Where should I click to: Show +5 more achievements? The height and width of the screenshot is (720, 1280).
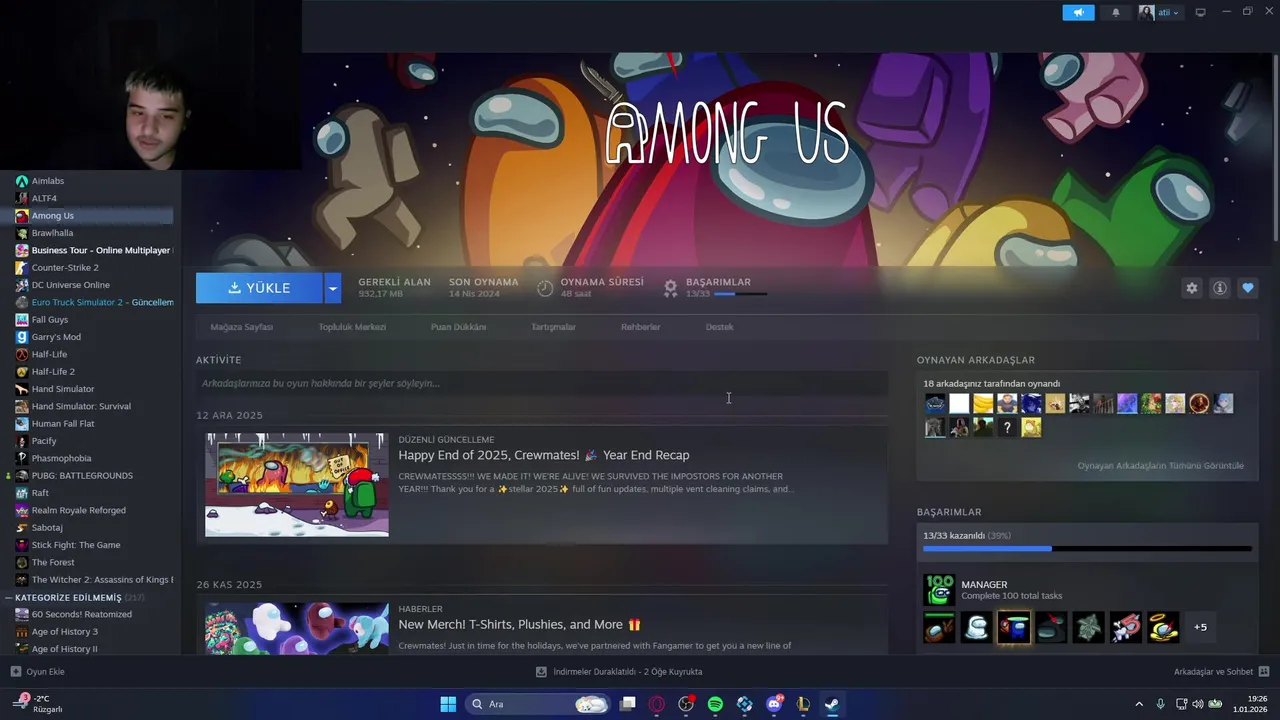pyautogui.click(x=1200, y=627)
